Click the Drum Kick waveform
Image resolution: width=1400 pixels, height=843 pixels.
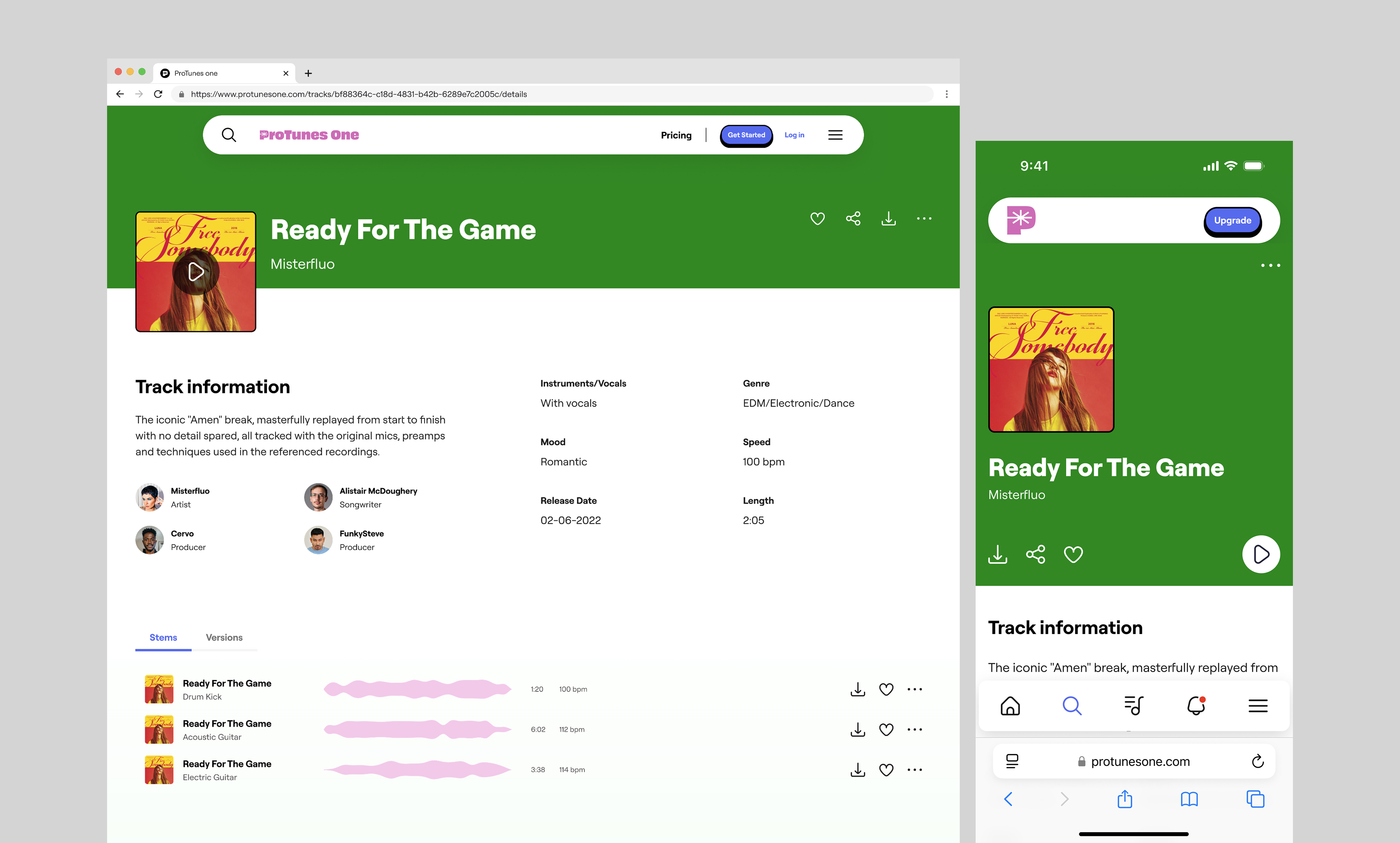pos(417,689)
